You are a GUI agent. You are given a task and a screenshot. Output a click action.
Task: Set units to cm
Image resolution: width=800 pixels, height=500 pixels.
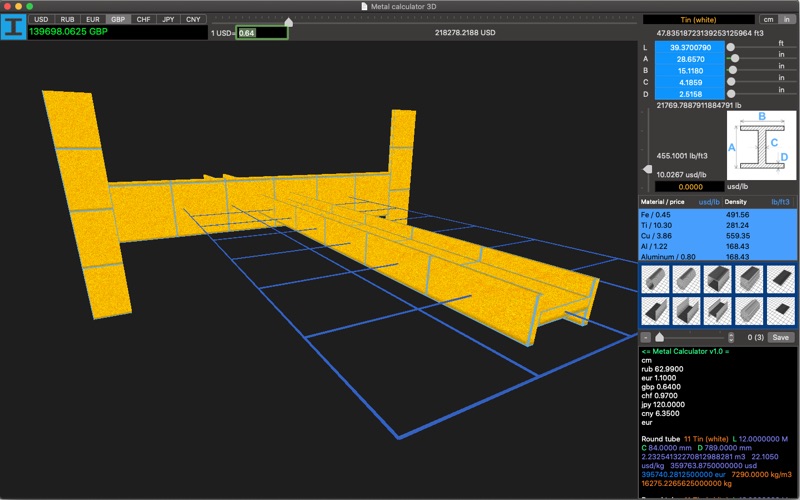[768, 19]
